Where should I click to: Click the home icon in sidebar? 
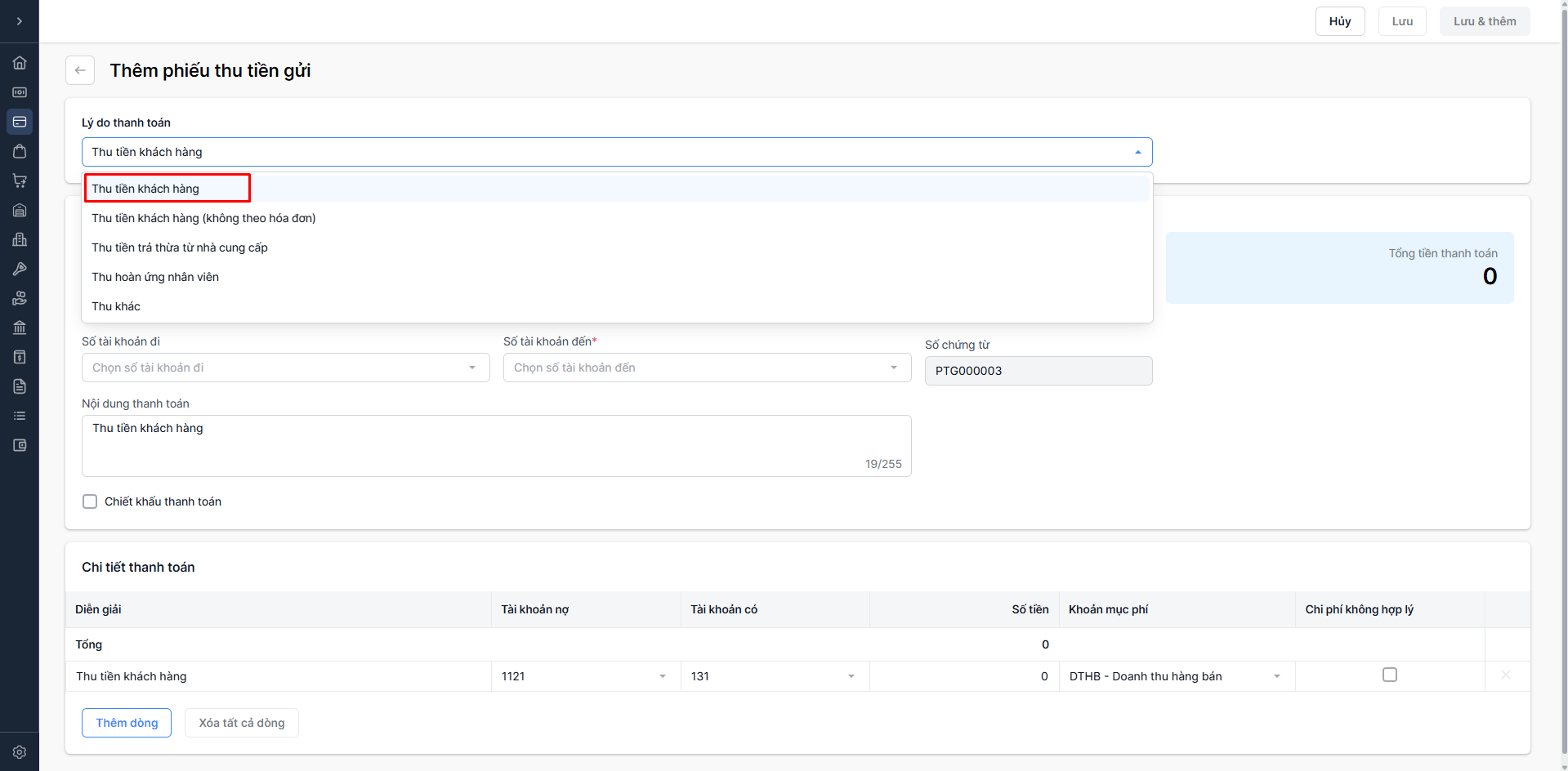(20, 63)
